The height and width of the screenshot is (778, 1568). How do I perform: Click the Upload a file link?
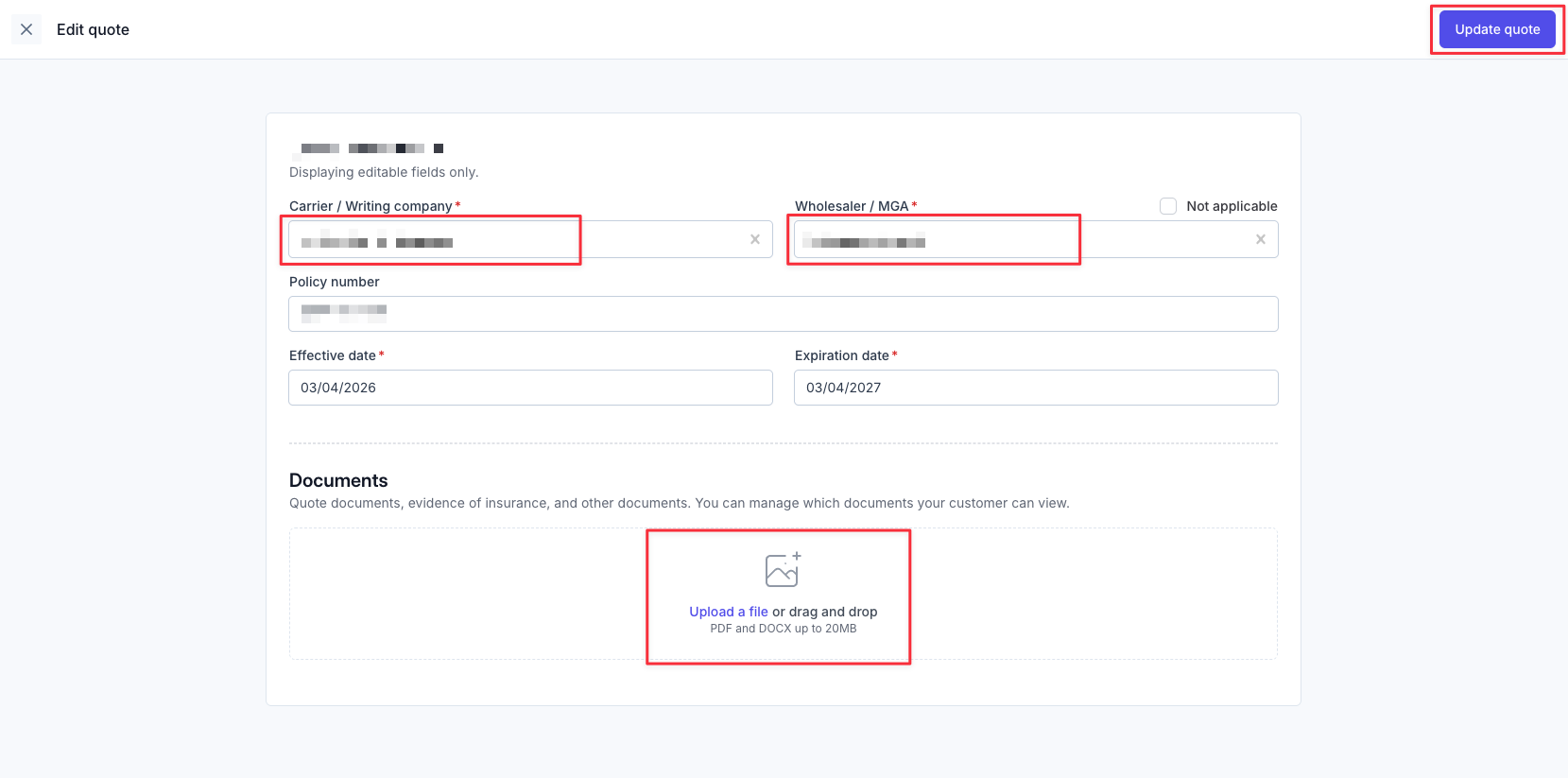pyautogui.click(x=729, y=612)
